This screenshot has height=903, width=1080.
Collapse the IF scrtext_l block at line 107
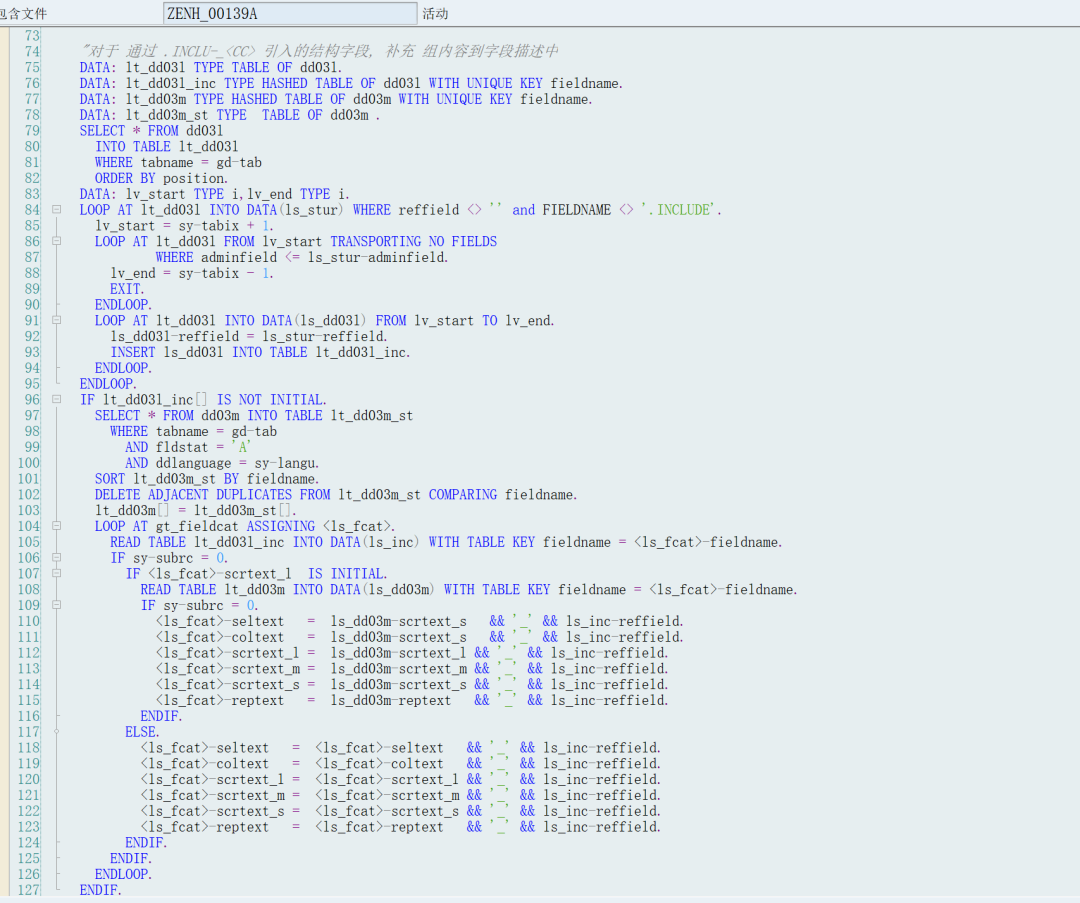(x=56, y=574)
